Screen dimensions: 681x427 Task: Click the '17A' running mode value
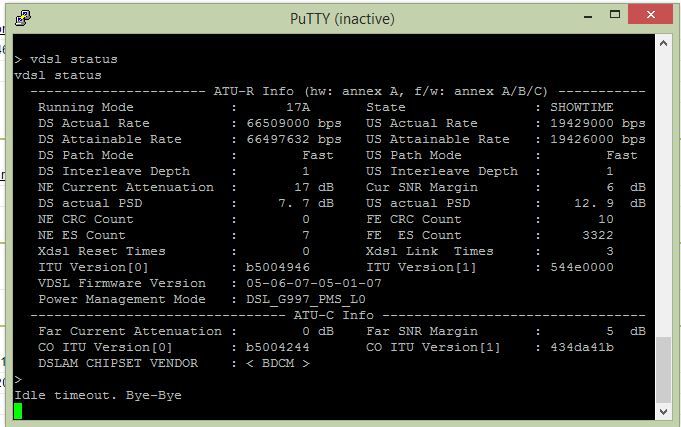coord(298,107)
